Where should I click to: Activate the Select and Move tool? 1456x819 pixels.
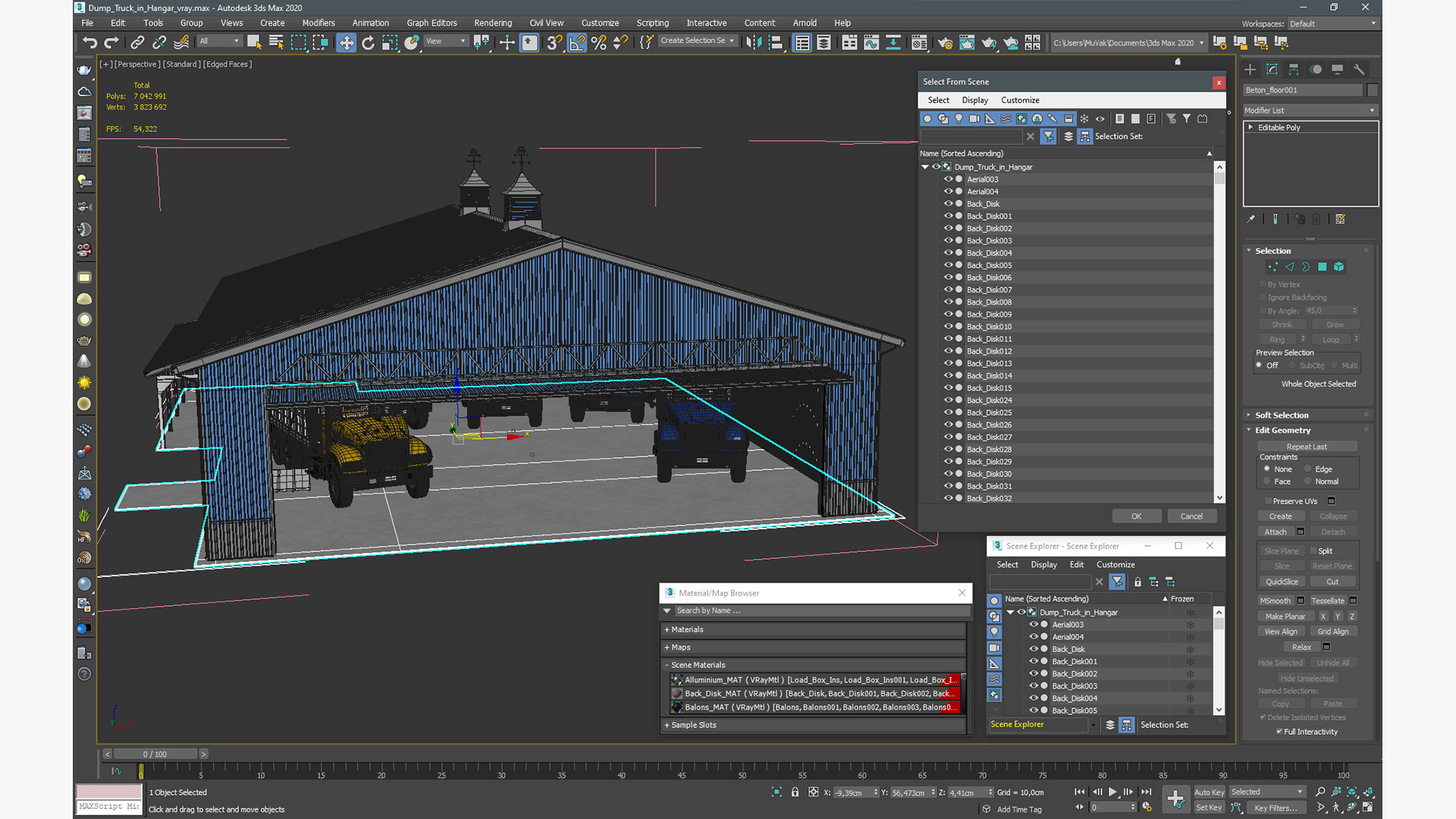[346, 42]
